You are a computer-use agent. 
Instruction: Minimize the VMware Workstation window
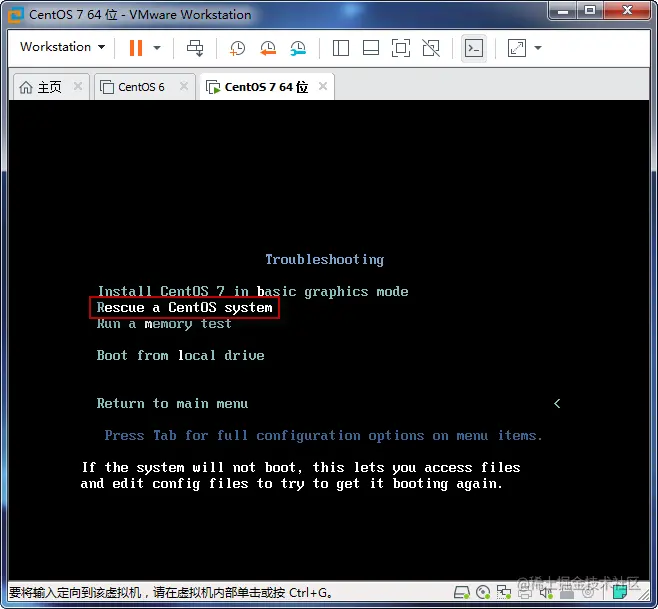(x=563, y=10)
